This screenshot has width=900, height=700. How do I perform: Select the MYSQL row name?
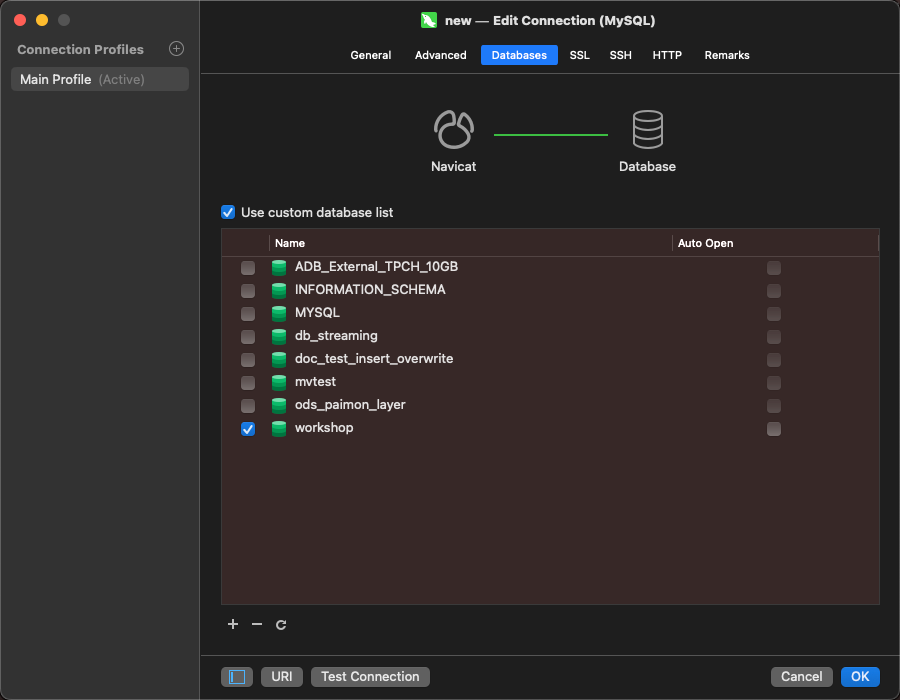317,313
